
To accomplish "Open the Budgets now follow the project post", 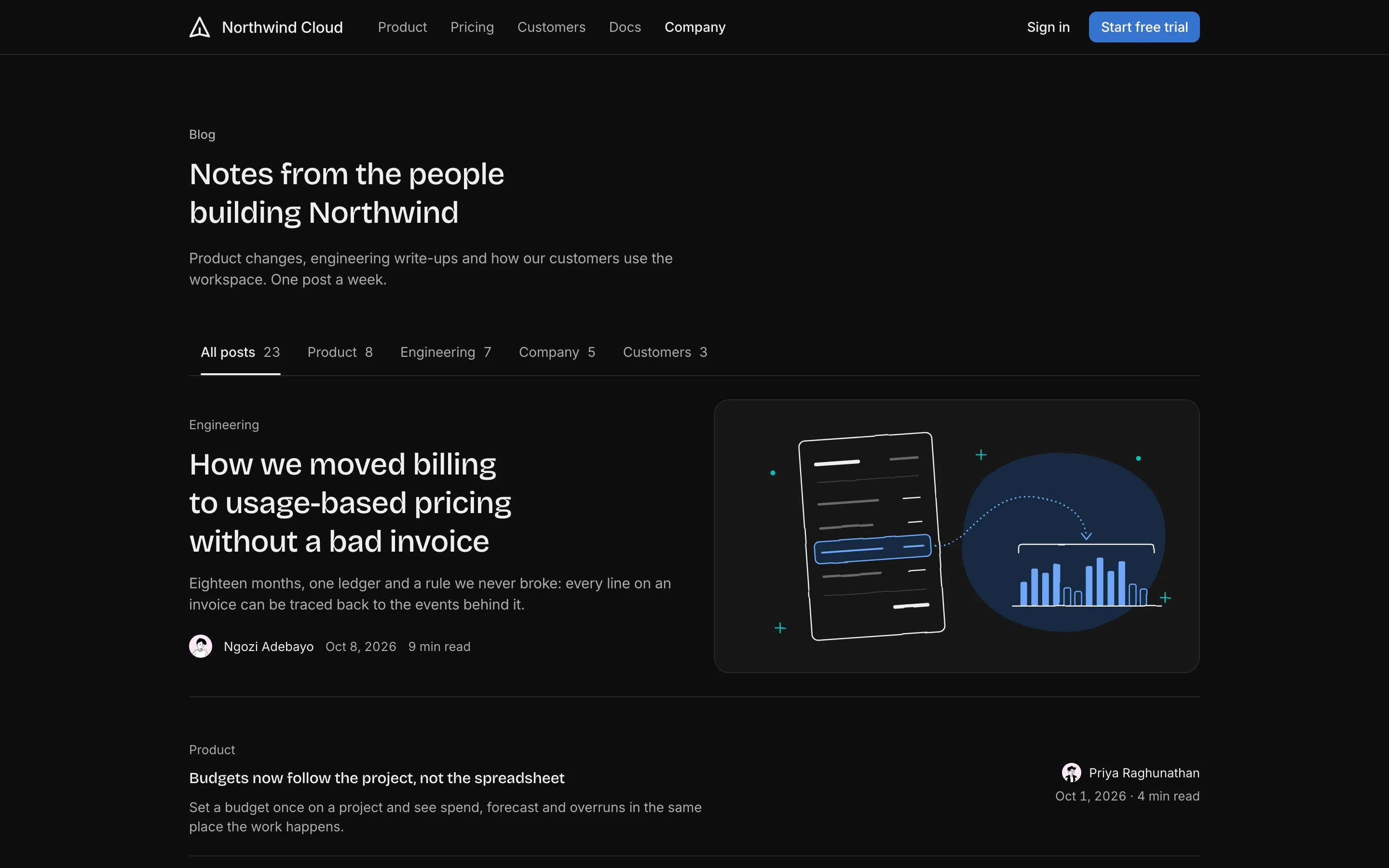I will pos(377,778).
